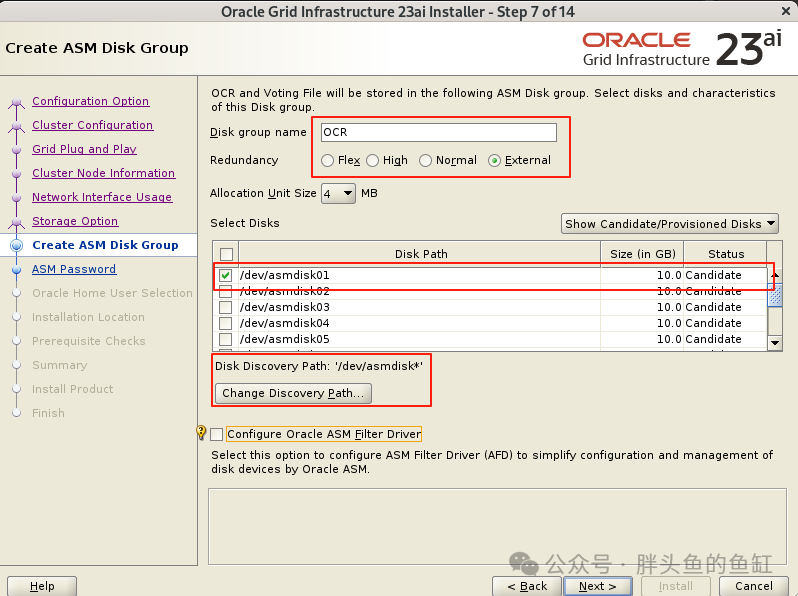Select Flex redundancy option
The image size is (798, 596).
(x=327, y=160)
